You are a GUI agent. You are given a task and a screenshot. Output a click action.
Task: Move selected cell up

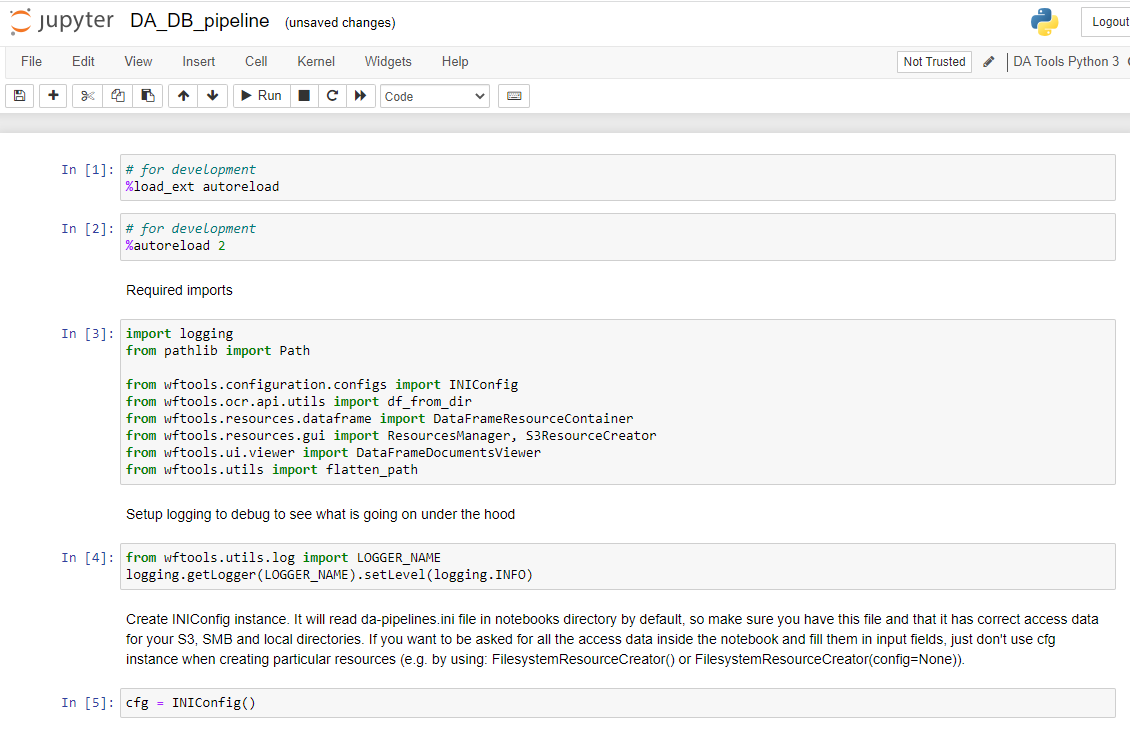(183, 96)
